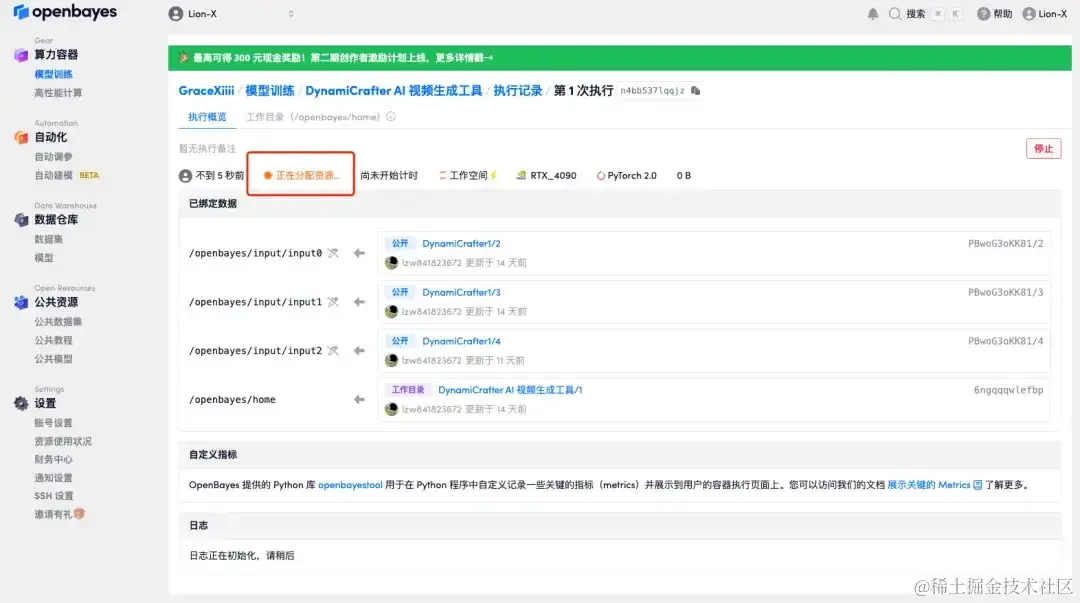Open 自动调参 in sidebar
1080x603 pixels.
pos(53,157)
